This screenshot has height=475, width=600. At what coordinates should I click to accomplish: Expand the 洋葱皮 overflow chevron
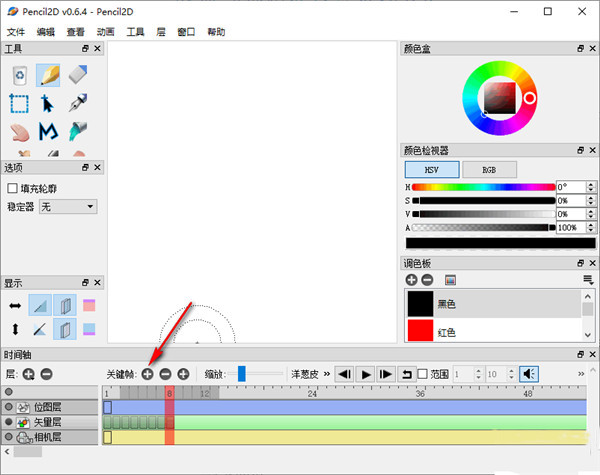(x=326, y=374)
